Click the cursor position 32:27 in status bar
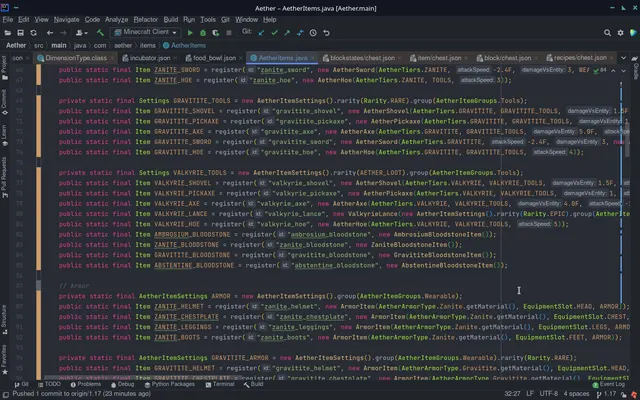 point(512,394)
